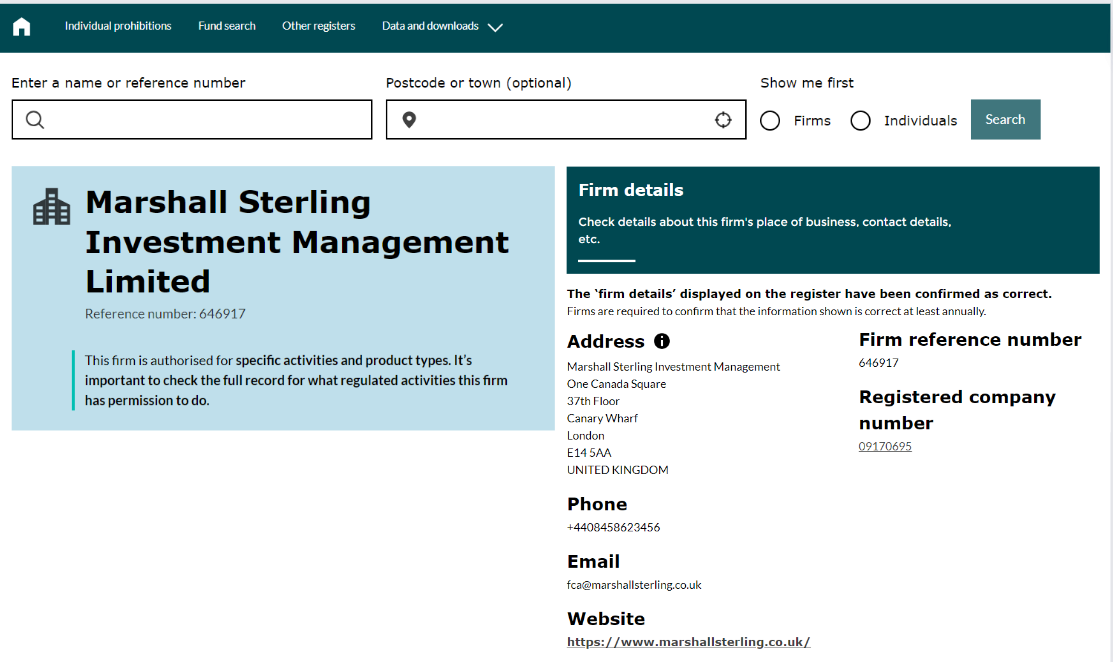Viewport: 1113px width, 662px height.
Task: Click Reference number: 646917 under firm name
Action: click(165, 314)
